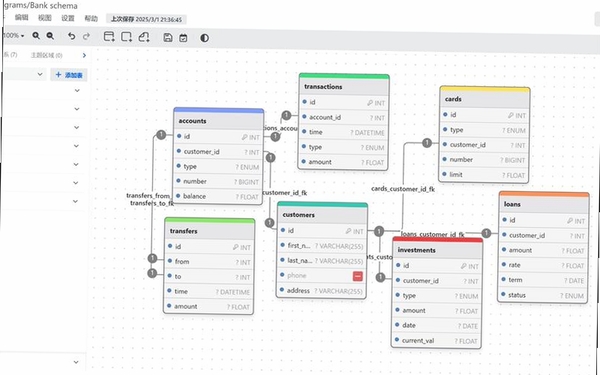Screen dimensions: 600x375
Task: Toggle the light/dark theme icon
Action: click(204, 38)
